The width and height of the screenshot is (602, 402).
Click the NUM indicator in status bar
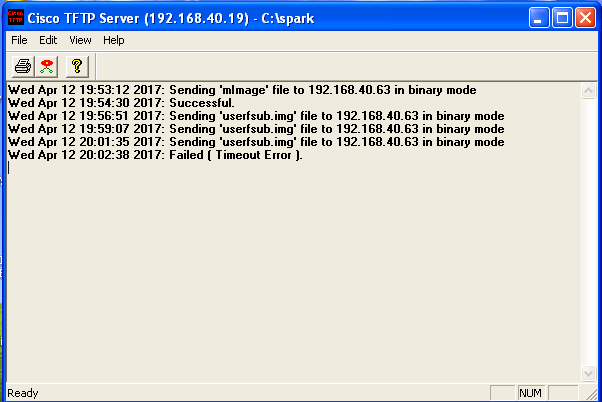pos(530,393)
